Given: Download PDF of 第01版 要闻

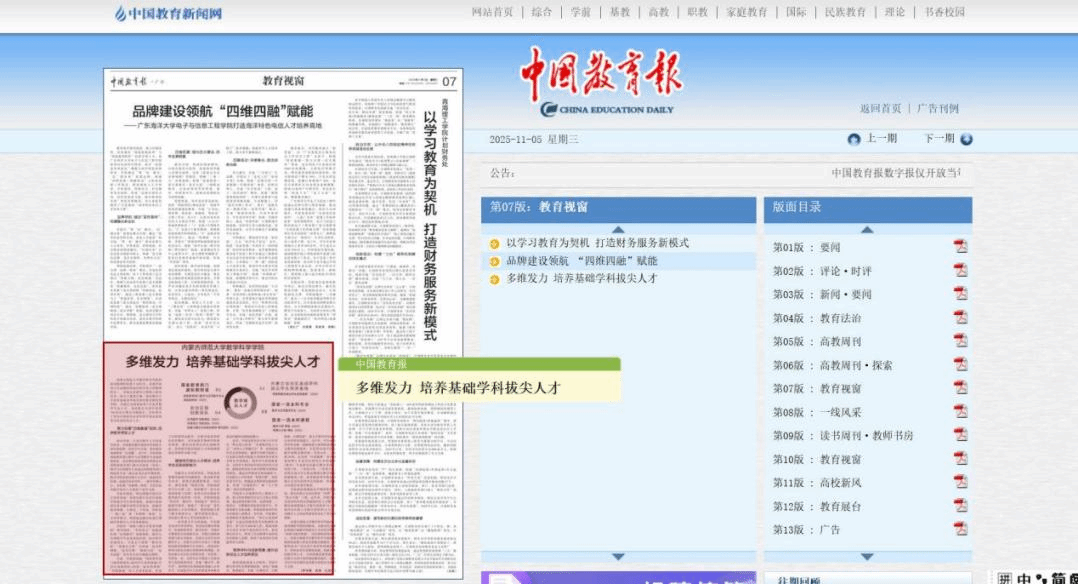Looking at the screenshot, I should [960, 247].
